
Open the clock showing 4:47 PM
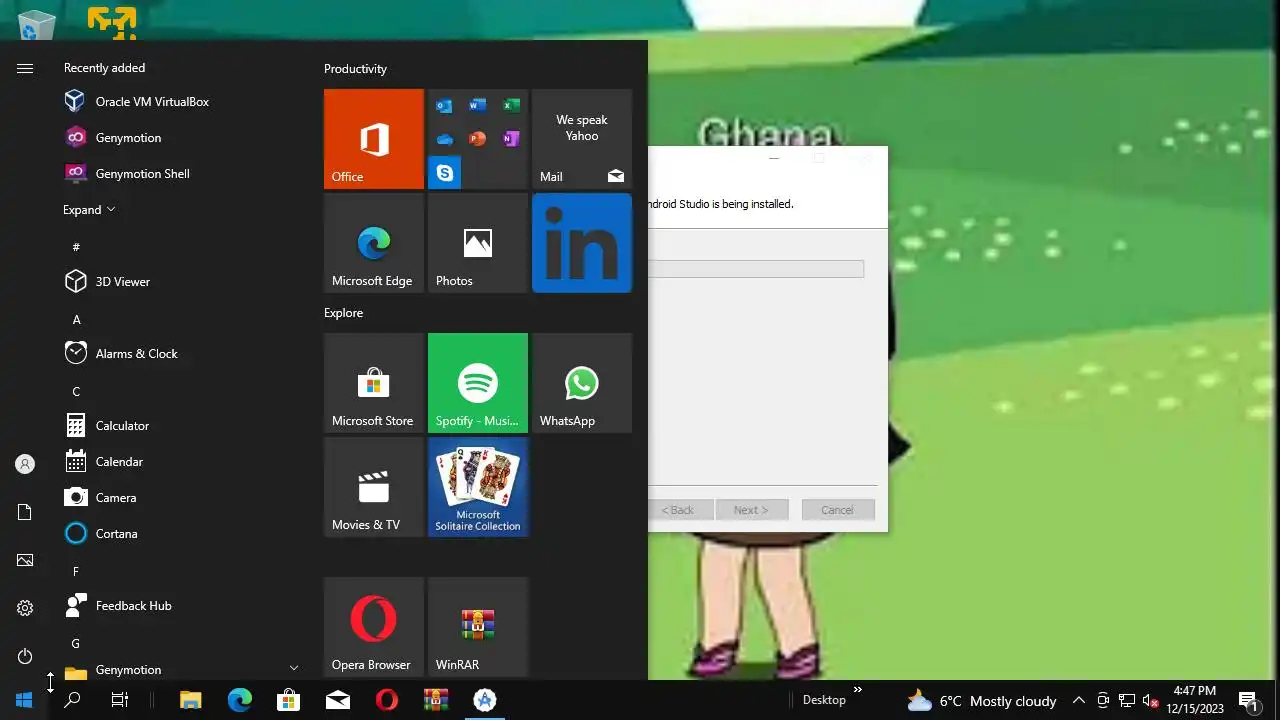[1195, 700]
